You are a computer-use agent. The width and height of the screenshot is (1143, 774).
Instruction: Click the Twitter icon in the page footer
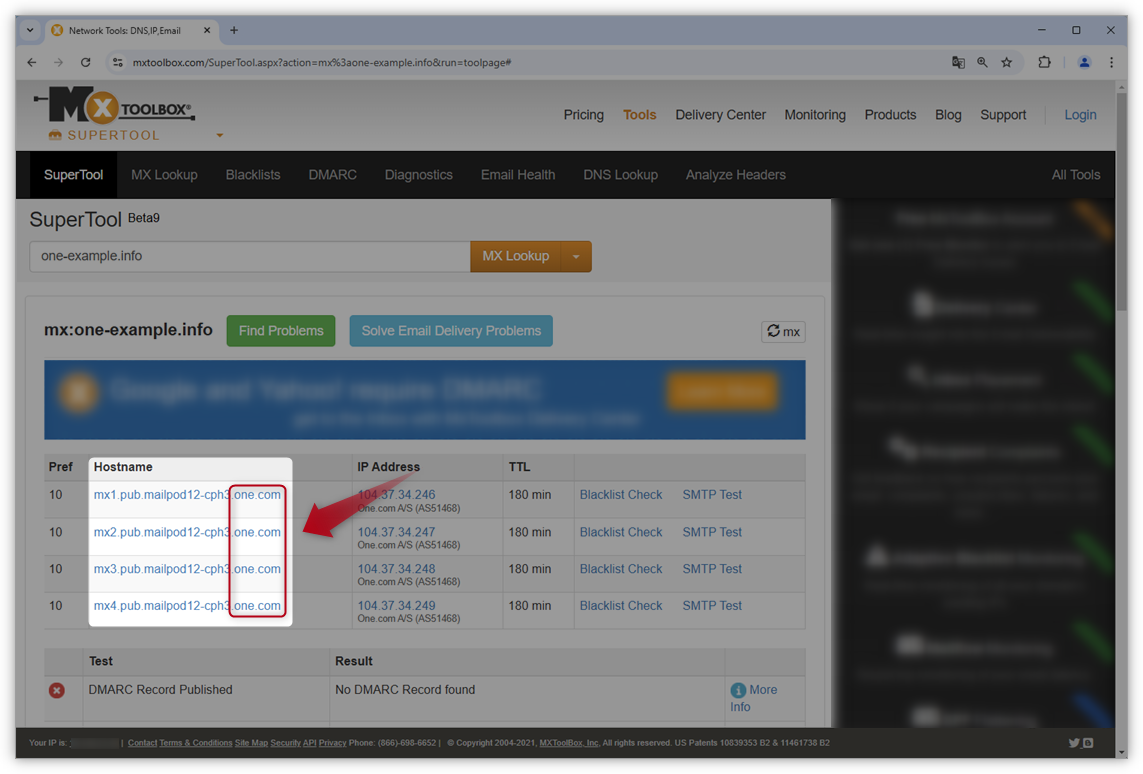[x=1073, y=743]
